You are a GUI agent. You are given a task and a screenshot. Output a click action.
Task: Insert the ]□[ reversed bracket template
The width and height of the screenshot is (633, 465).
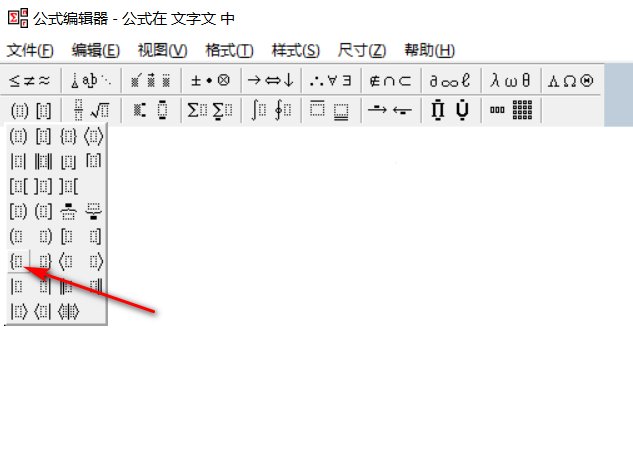click(x=68, y=187)
